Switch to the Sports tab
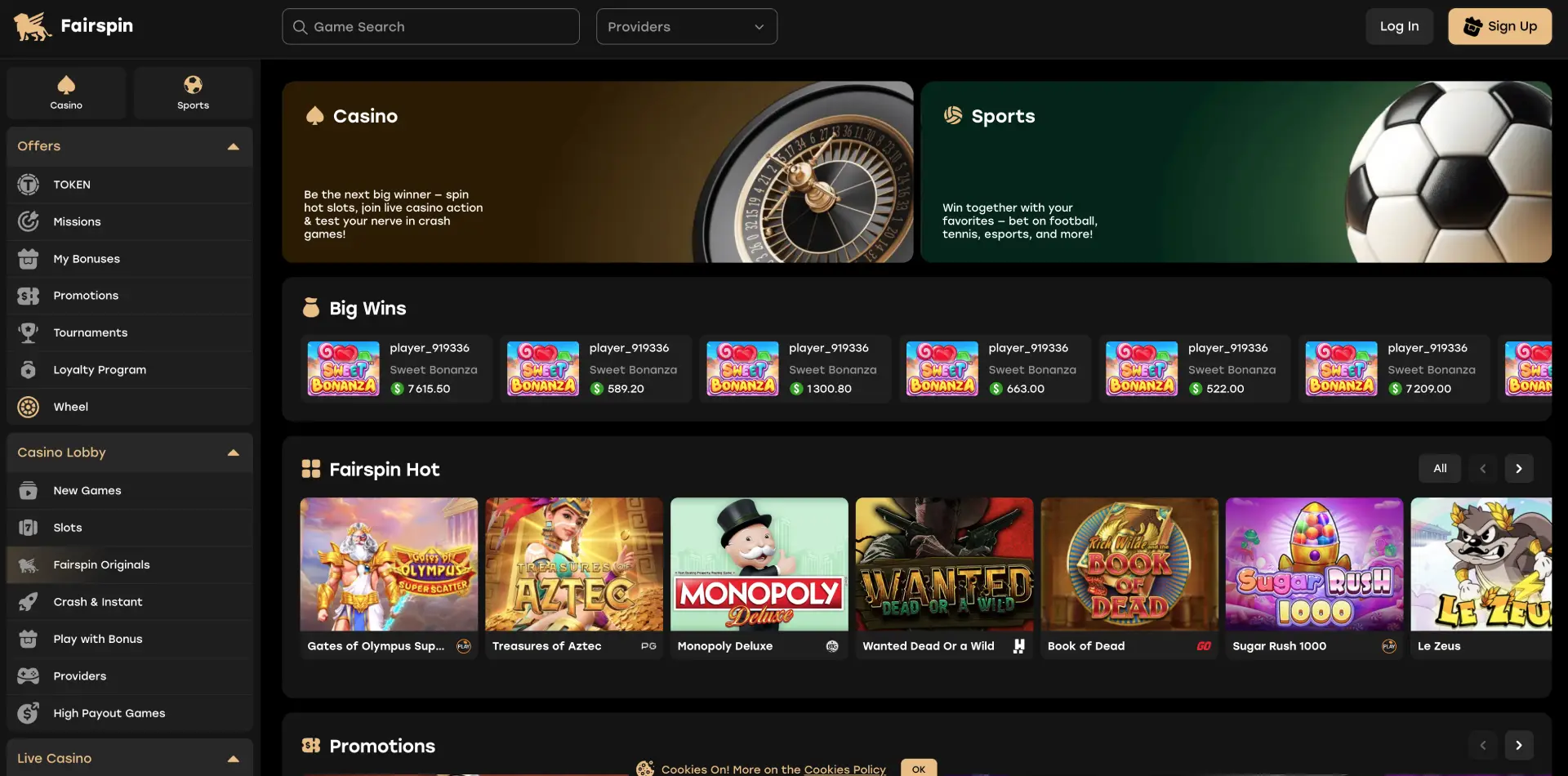 (x=193, y=92)
